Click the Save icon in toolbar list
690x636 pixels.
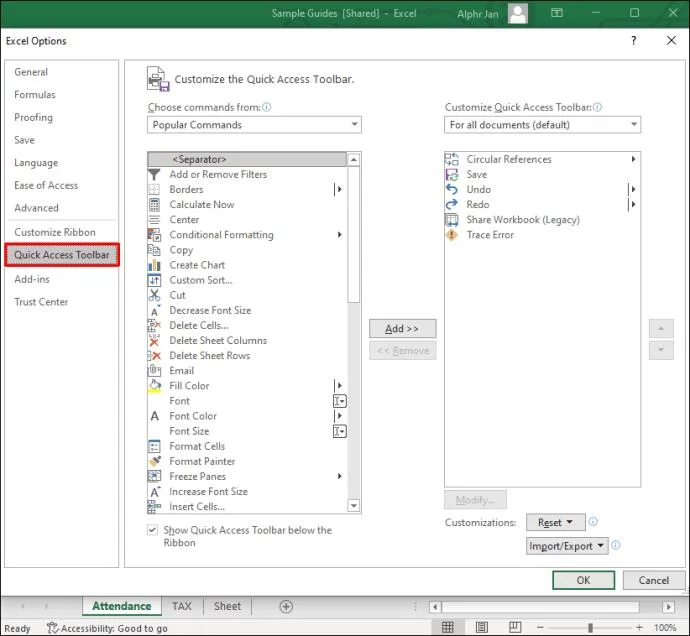click(451, 175)
